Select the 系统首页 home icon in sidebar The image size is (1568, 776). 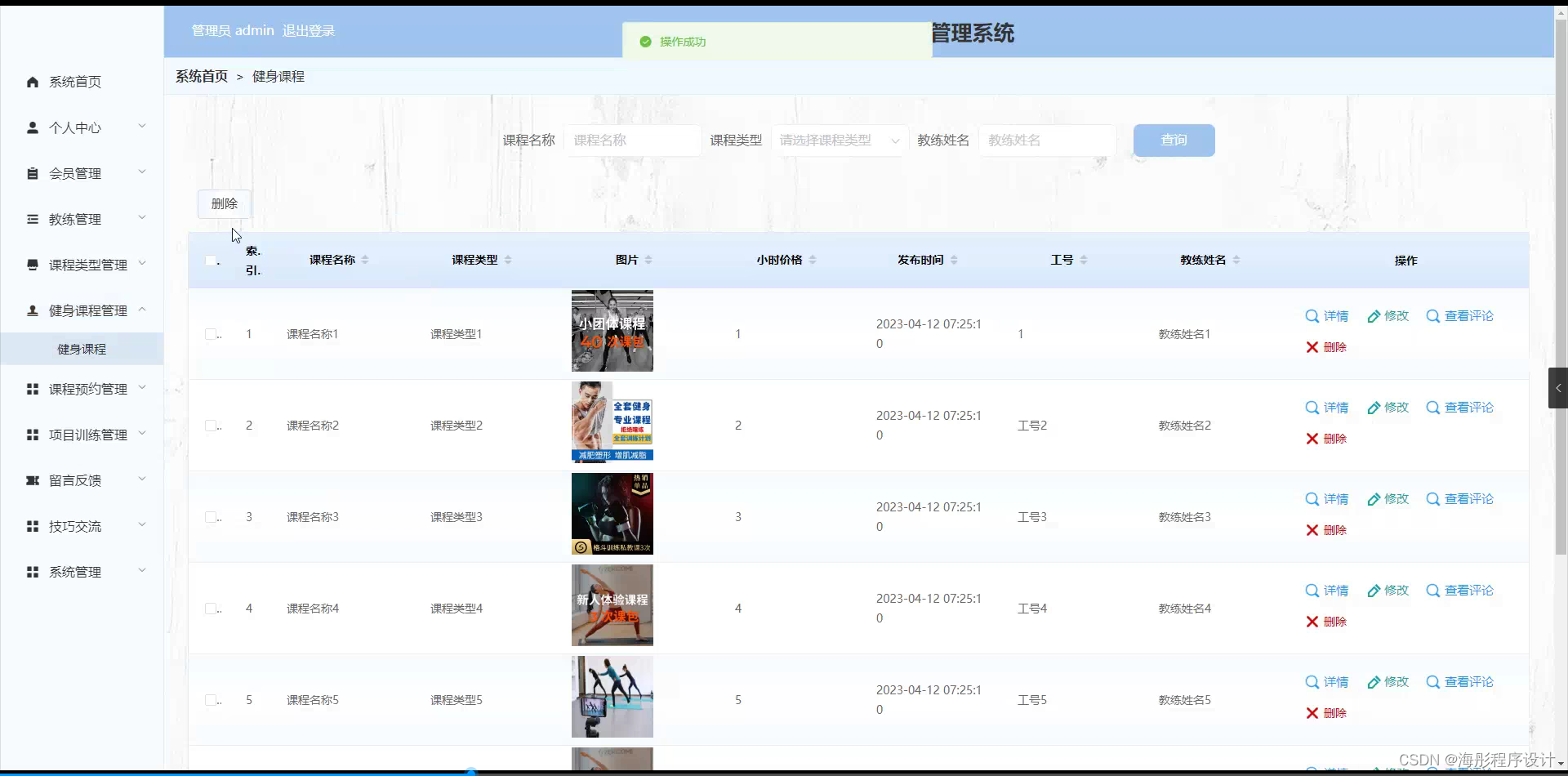click(x=33, y=82)
